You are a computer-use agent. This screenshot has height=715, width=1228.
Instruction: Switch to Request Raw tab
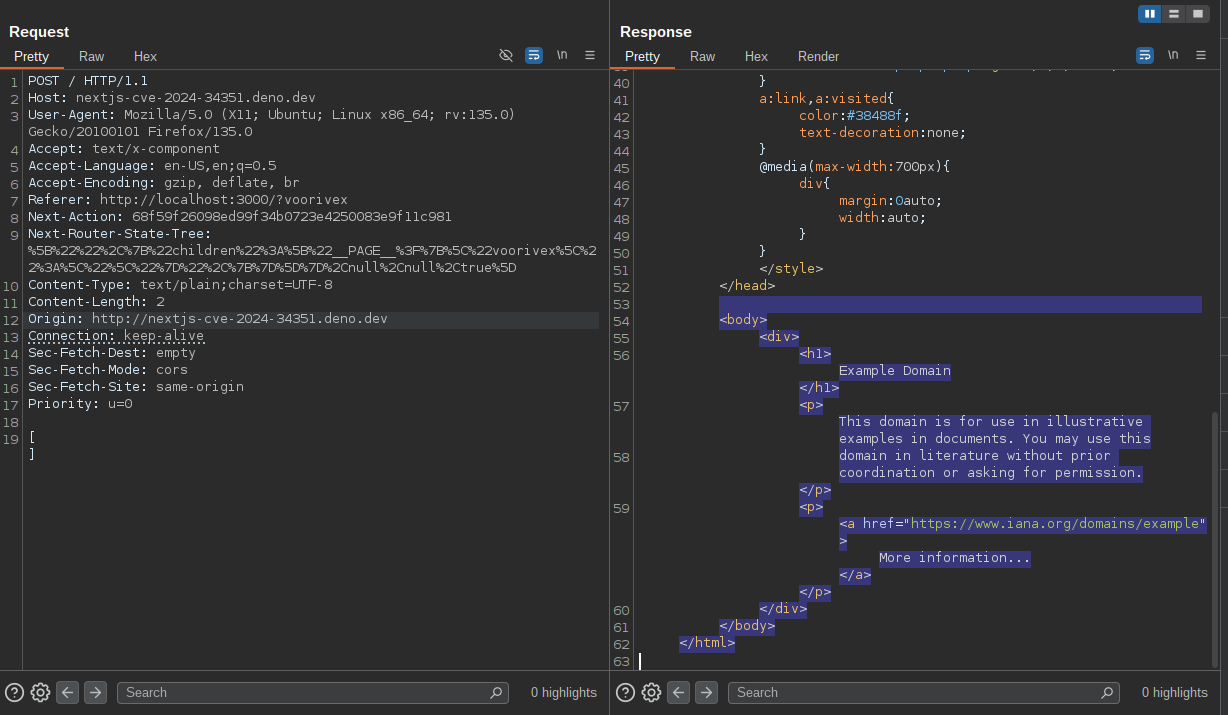click(91, 57)
